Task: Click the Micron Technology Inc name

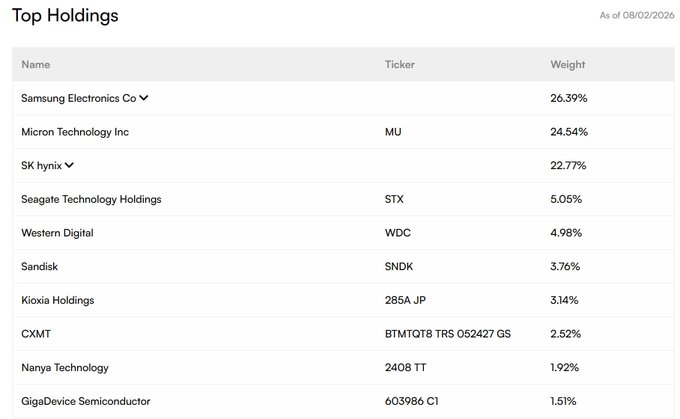Action: tap(75, 132)
